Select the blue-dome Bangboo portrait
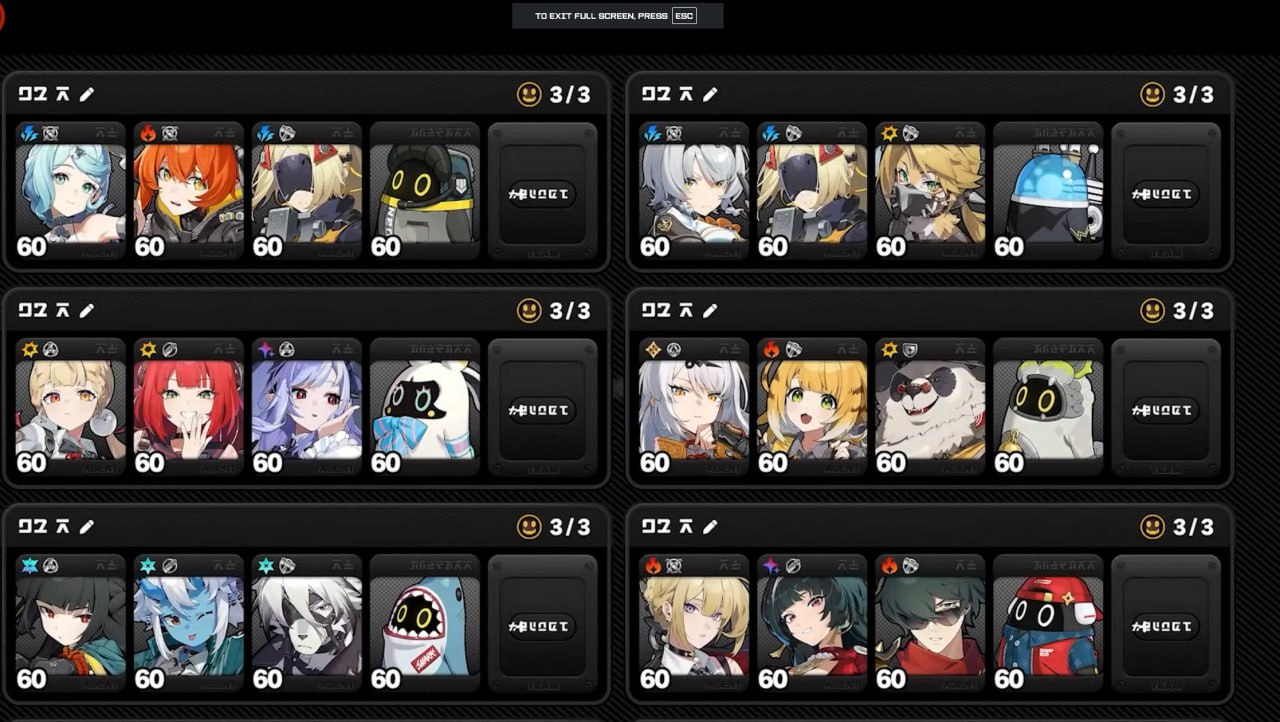This screenshot has width=1280, height=722. point(1048,191)
